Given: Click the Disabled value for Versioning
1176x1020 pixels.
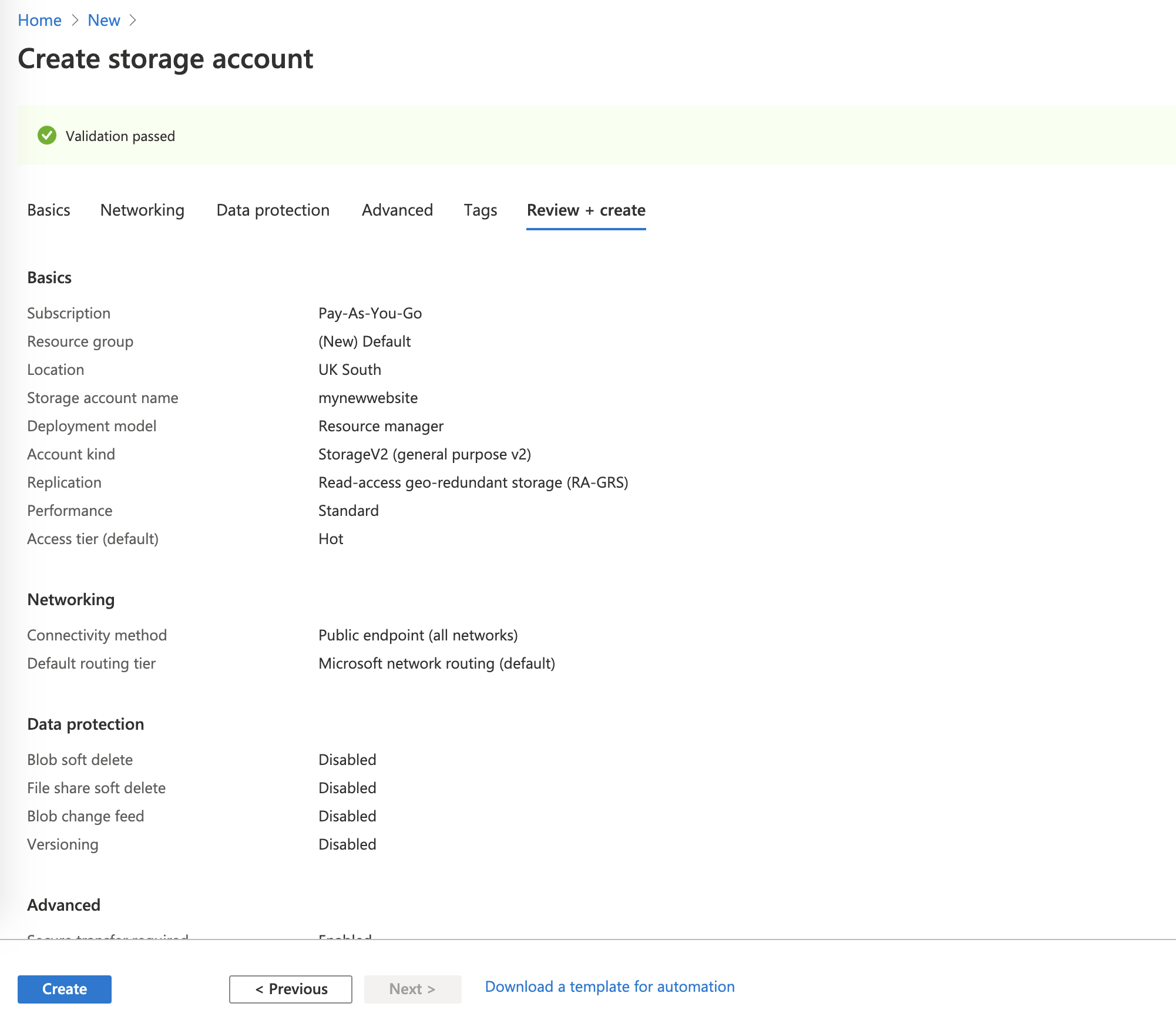Looking at the screenshot, I should pos(348,844).
